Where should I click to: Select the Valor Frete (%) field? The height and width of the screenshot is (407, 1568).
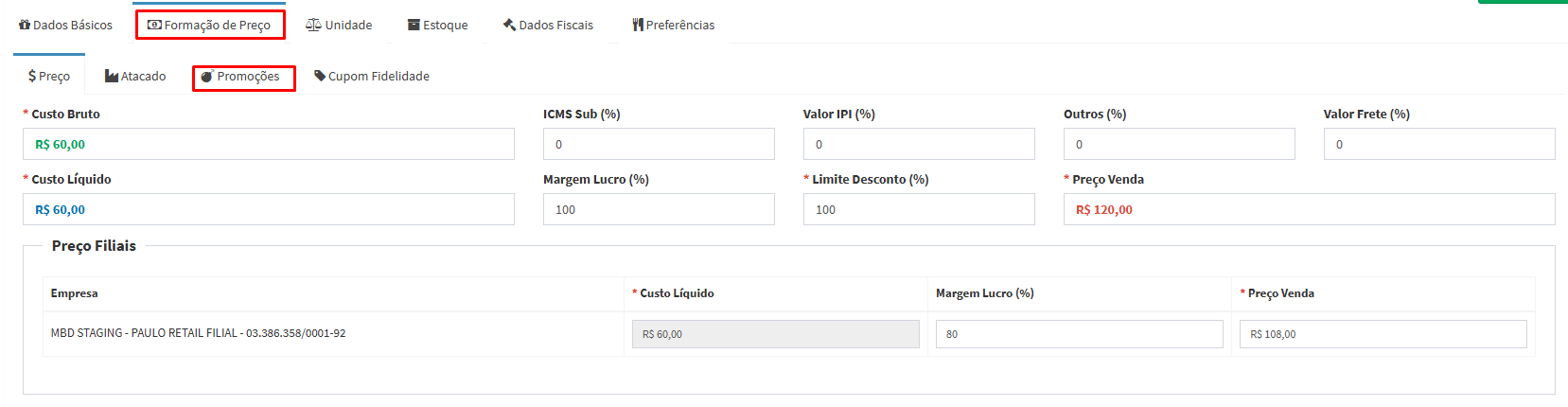pyautogui.click(x=1439, y=144)
